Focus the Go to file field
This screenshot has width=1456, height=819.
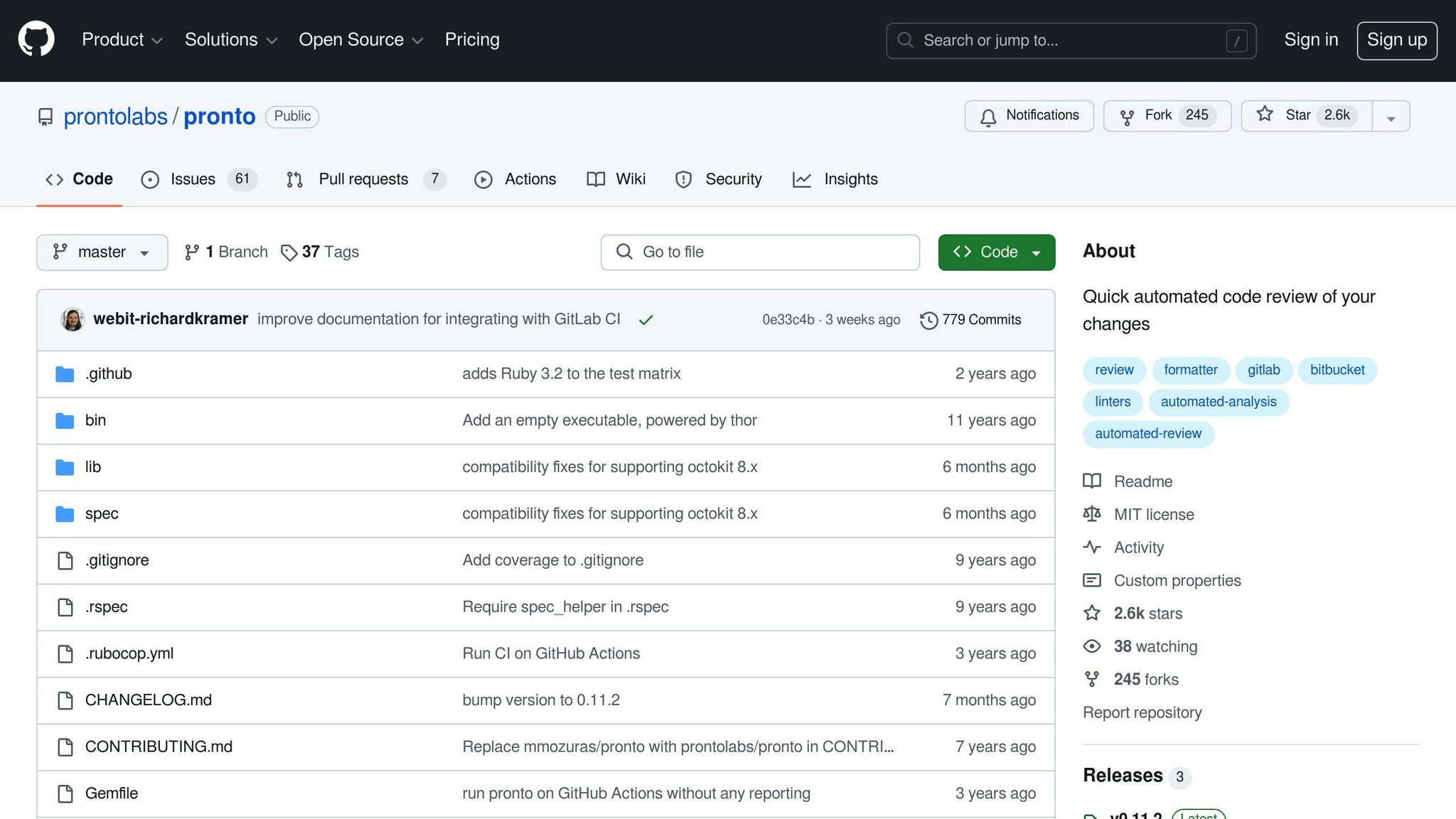pos(760,252)
